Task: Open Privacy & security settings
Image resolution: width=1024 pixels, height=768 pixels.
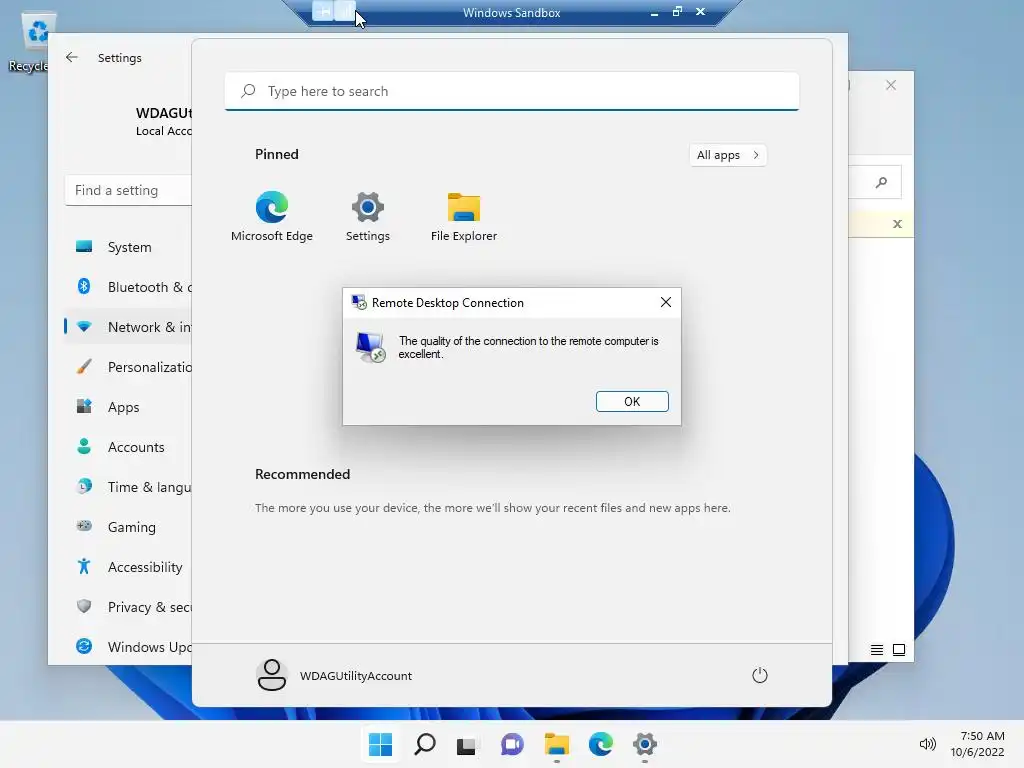Action: click(129, 607)
